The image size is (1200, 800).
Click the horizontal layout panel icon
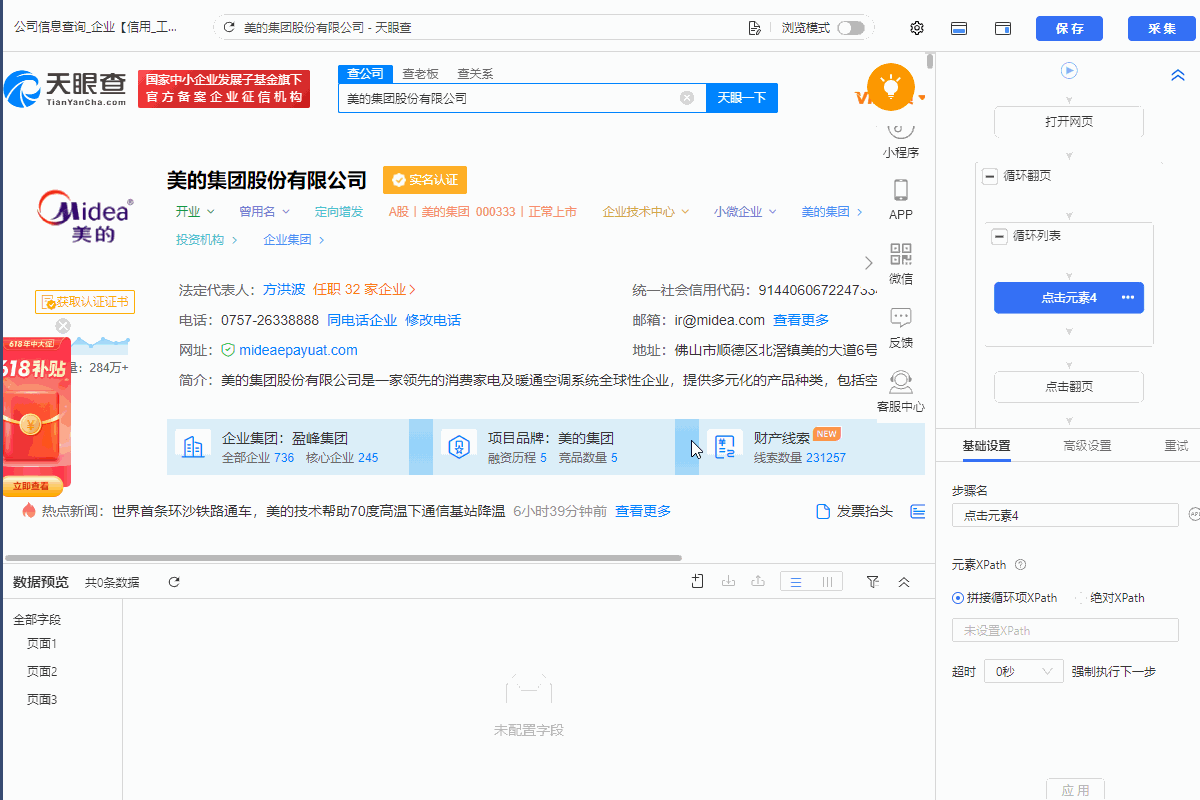point(958,28)
